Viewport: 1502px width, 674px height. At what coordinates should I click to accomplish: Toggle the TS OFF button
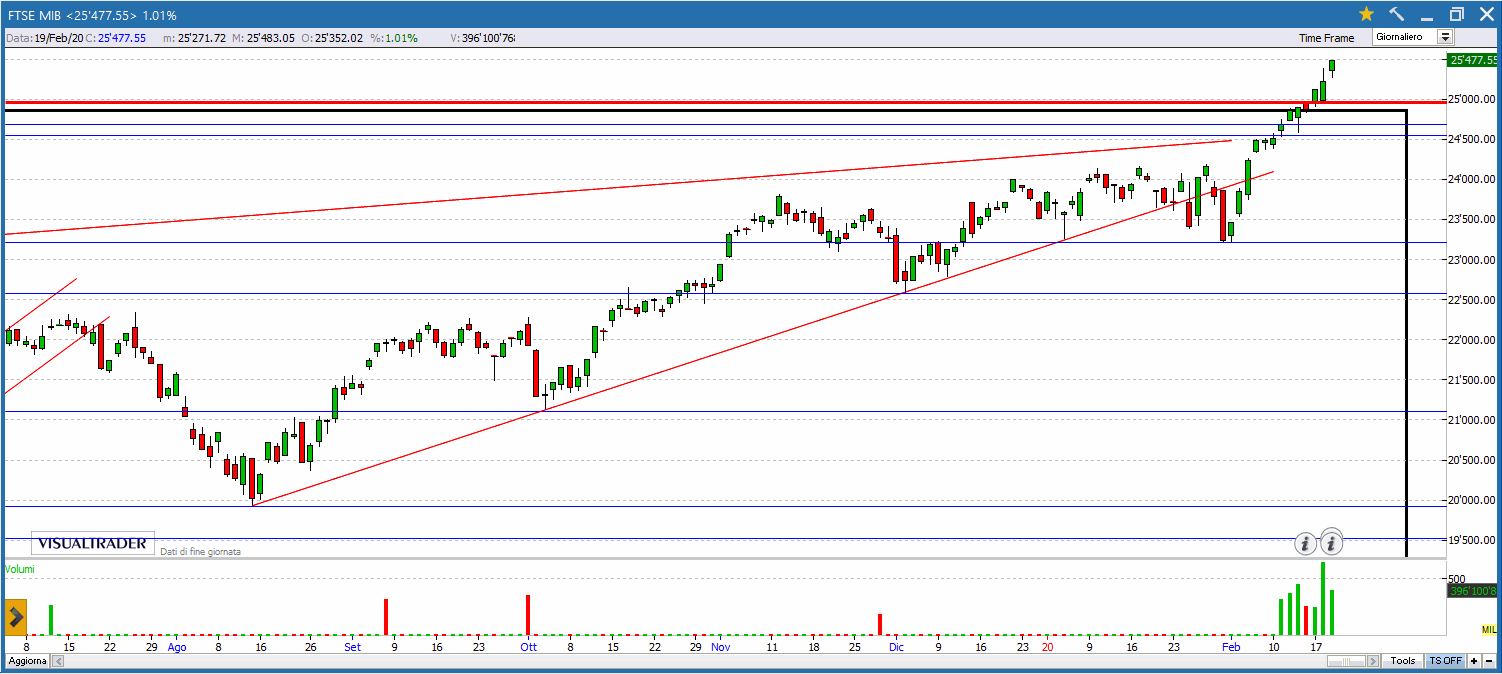point(1445,661)
